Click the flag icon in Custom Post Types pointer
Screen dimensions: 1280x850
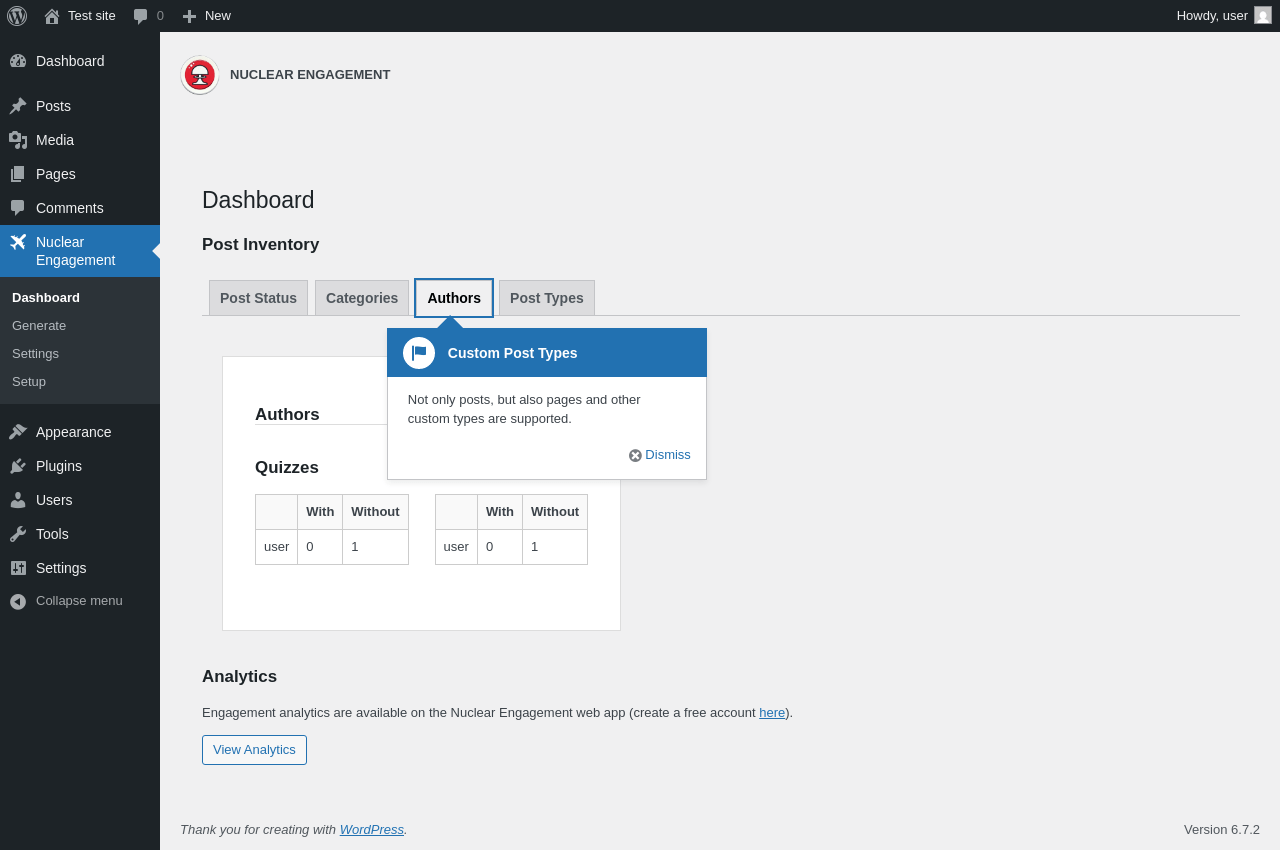tap(419, 353)
